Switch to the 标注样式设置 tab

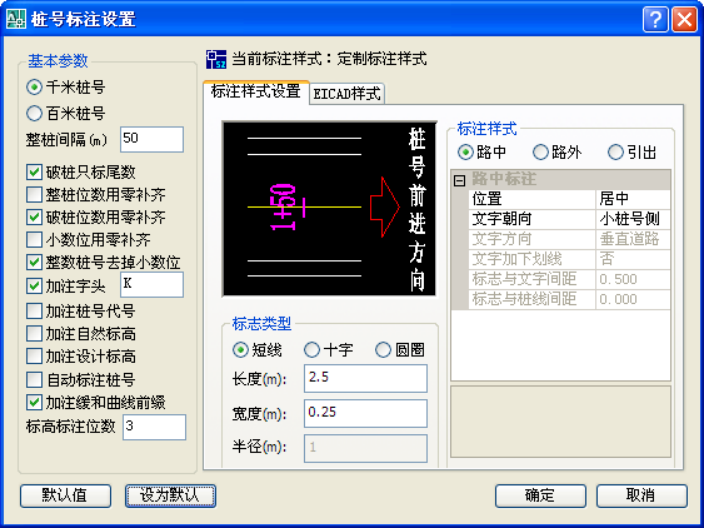point(255,92)
